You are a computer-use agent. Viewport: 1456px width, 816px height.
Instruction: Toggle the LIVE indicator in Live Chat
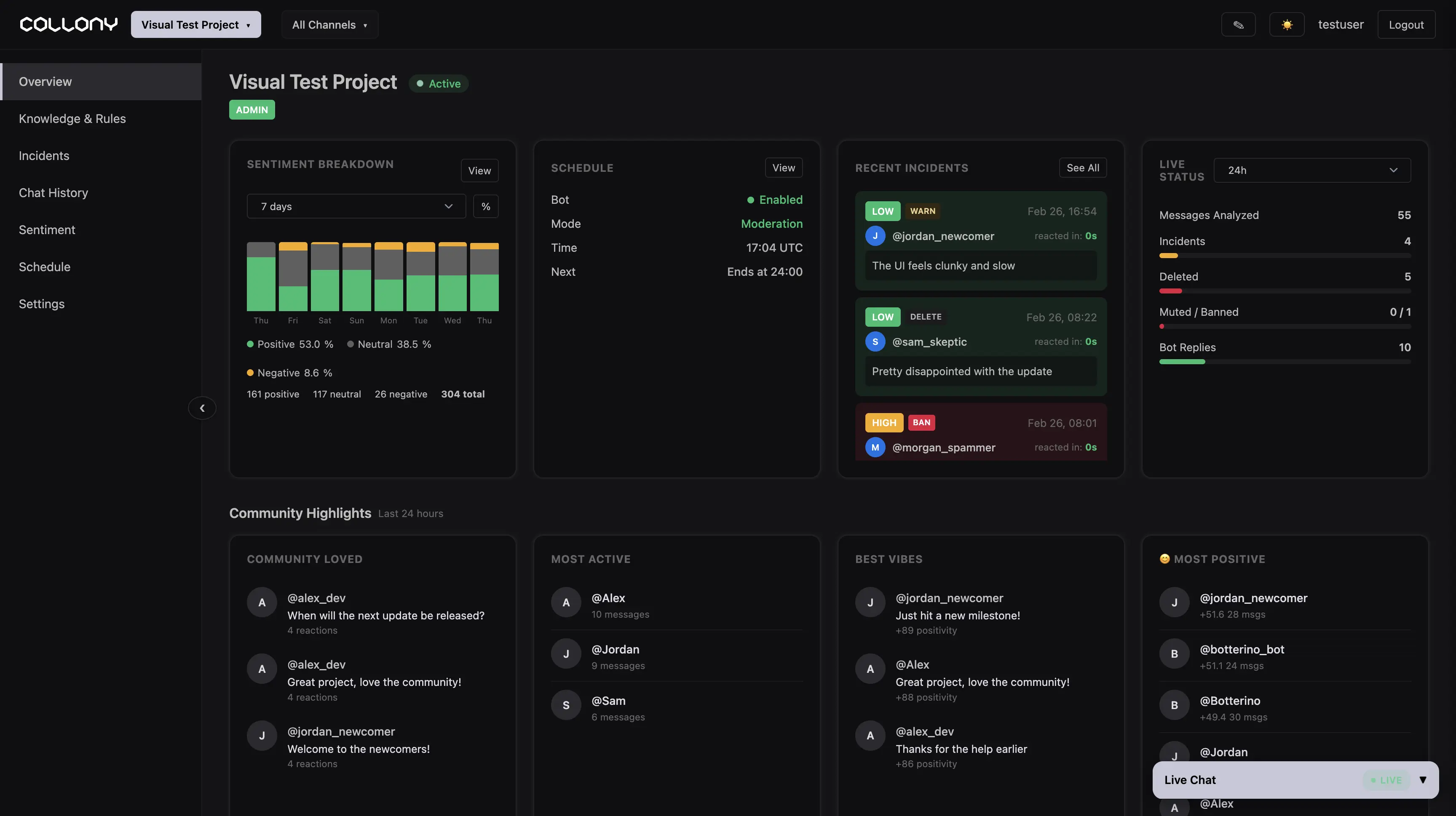coord(1386,780)
